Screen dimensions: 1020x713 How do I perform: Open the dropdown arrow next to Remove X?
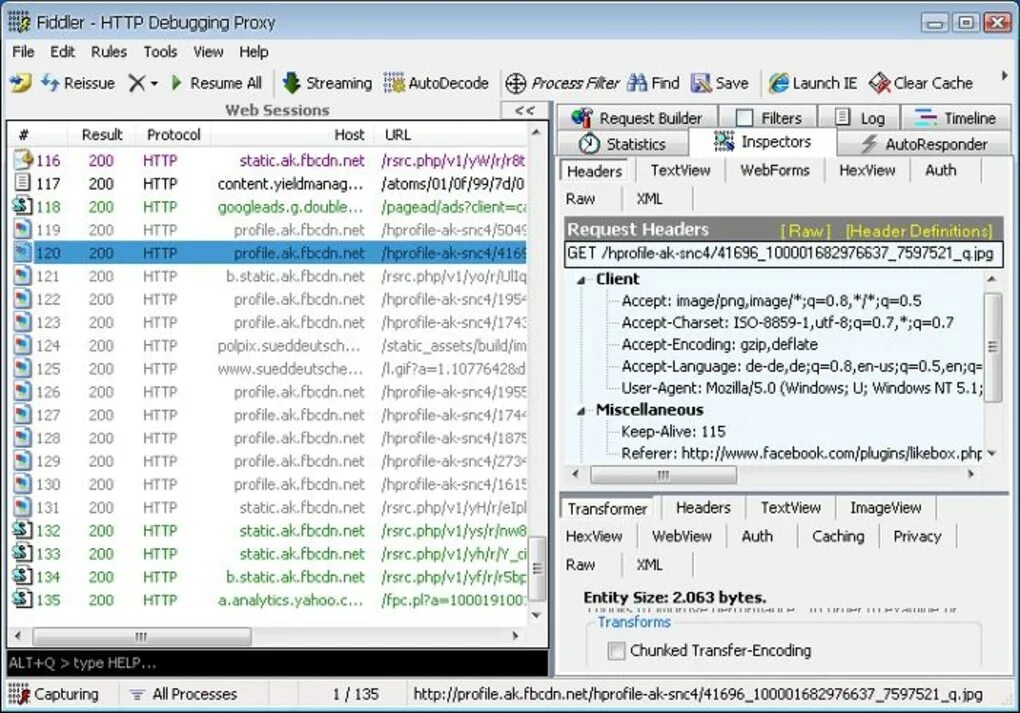pos(154,84)
